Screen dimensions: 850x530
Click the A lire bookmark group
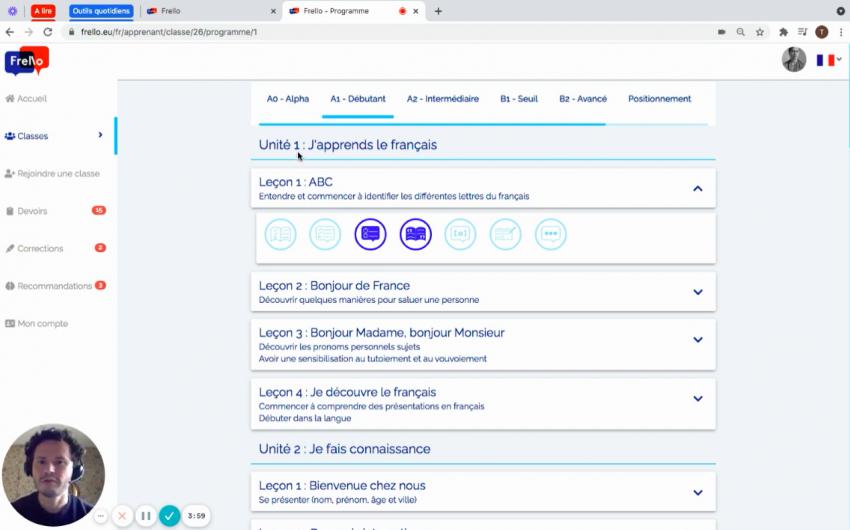tap(43, 11)
